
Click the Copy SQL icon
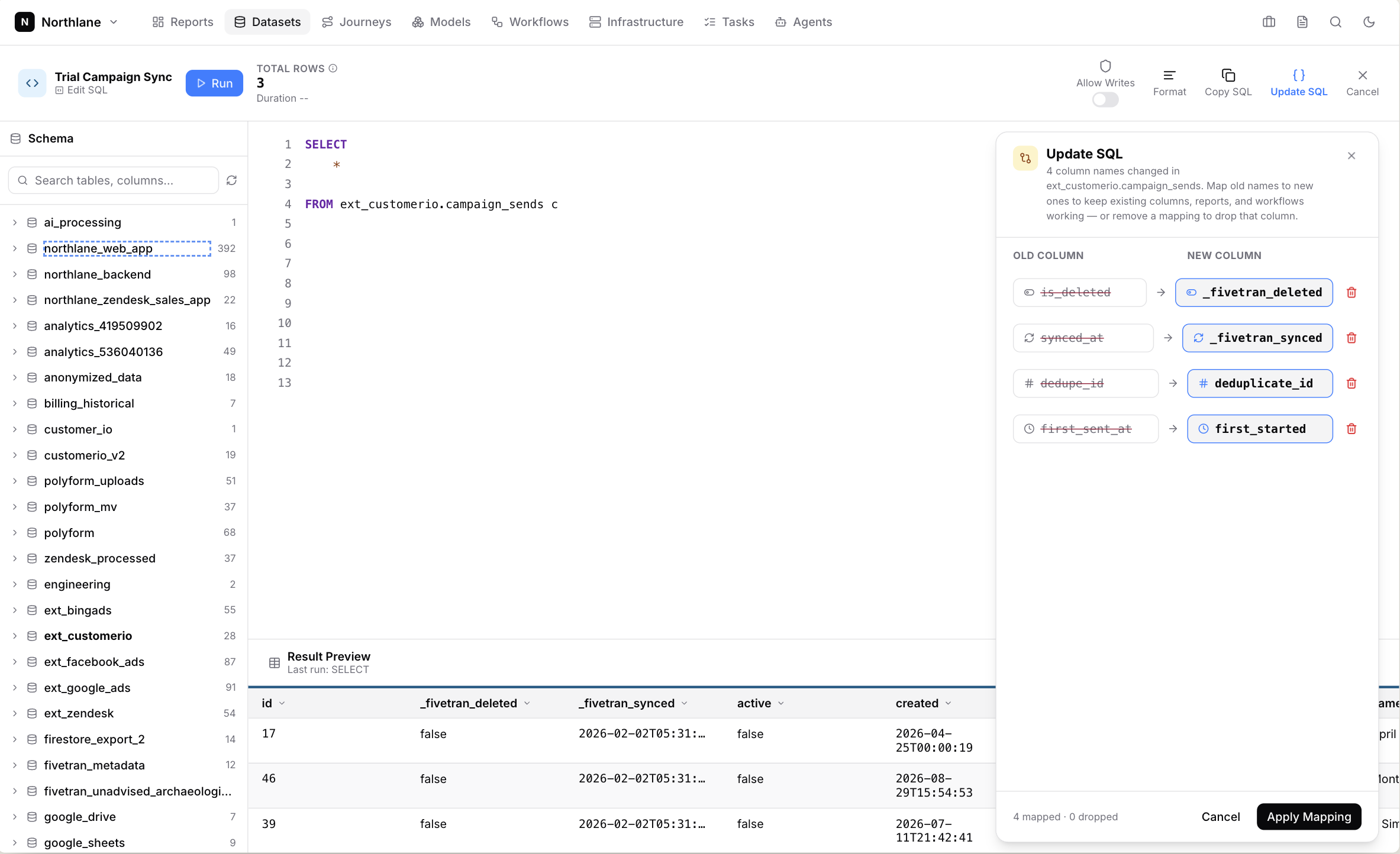coord(1228,75)
